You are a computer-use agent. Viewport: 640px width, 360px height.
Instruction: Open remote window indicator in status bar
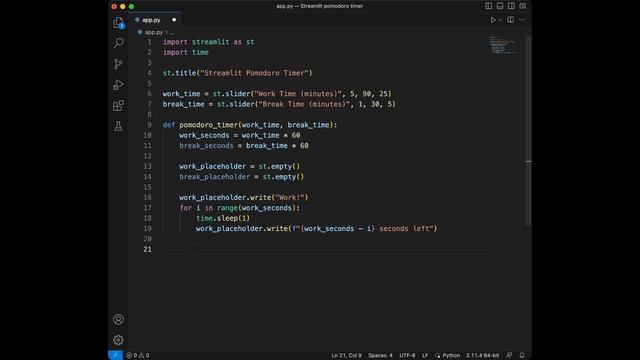pyautogui.click(x=115, y=356)
